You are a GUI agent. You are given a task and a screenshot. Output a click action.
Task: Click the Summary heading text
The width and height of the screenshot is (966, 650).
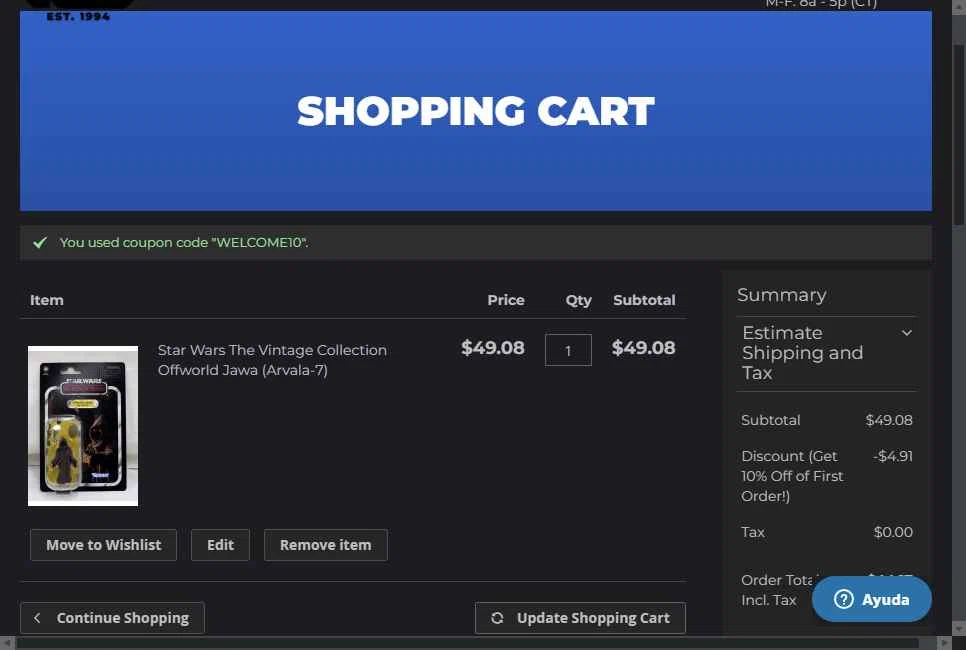[x=782, y=295]
